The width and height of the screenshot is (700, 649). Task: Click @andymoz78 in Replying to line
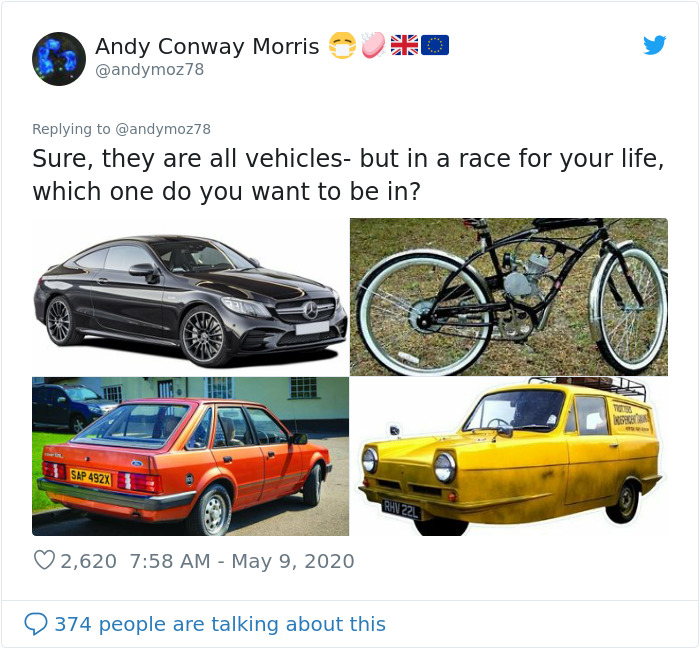163,129
